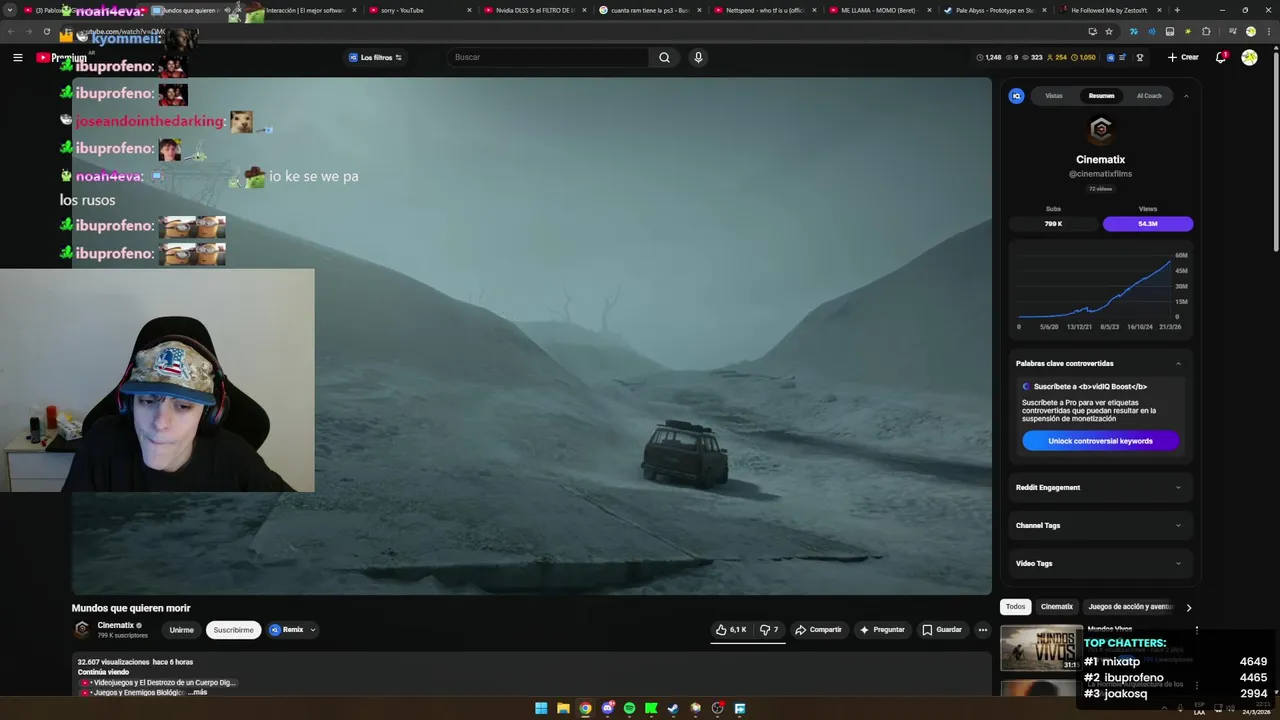Click the vidIQ trophy icon in header
1280x720 pixels.
pos(1139,57)
